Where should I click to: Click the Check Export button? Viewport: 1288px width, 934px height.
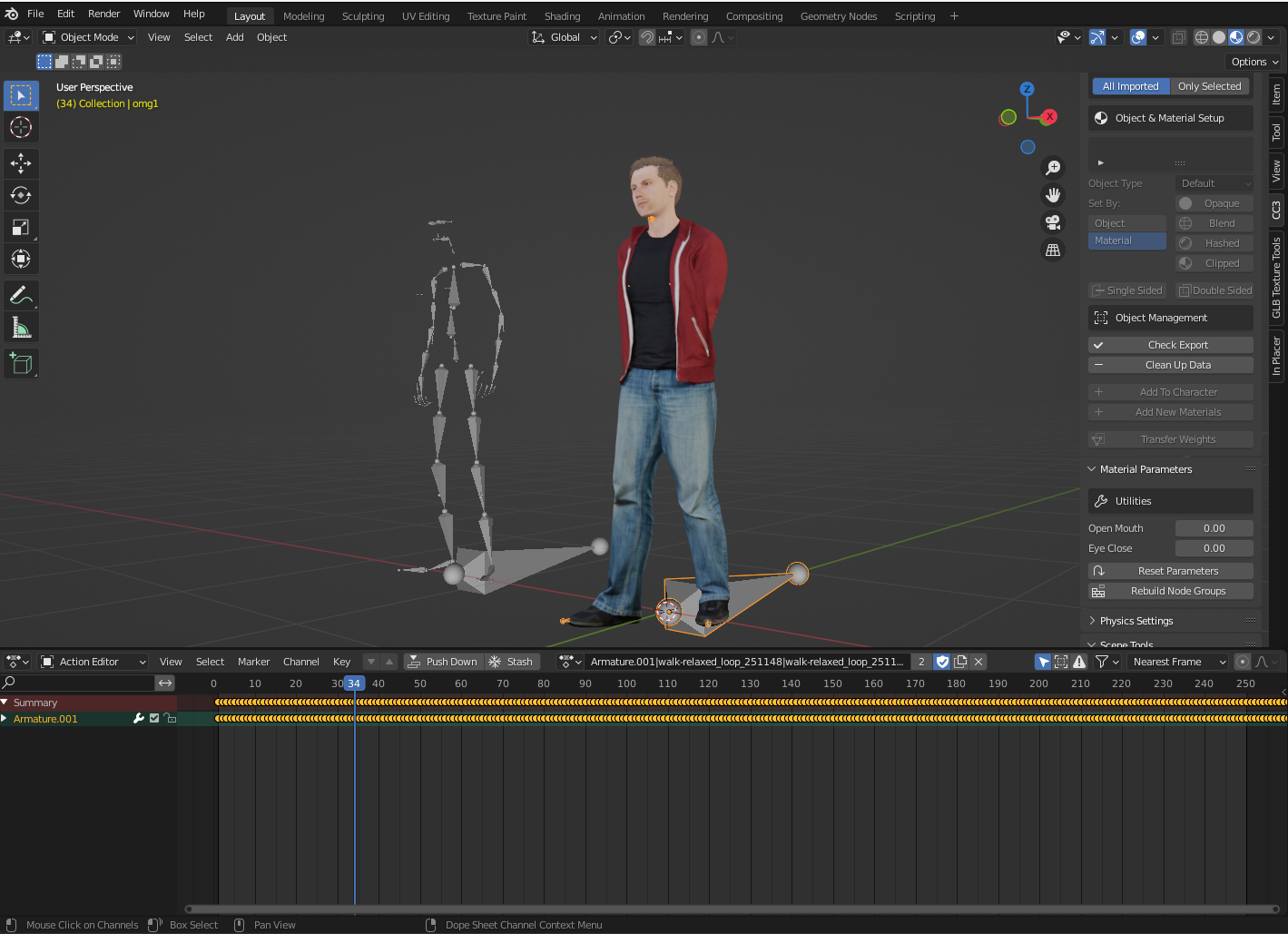1171,345
